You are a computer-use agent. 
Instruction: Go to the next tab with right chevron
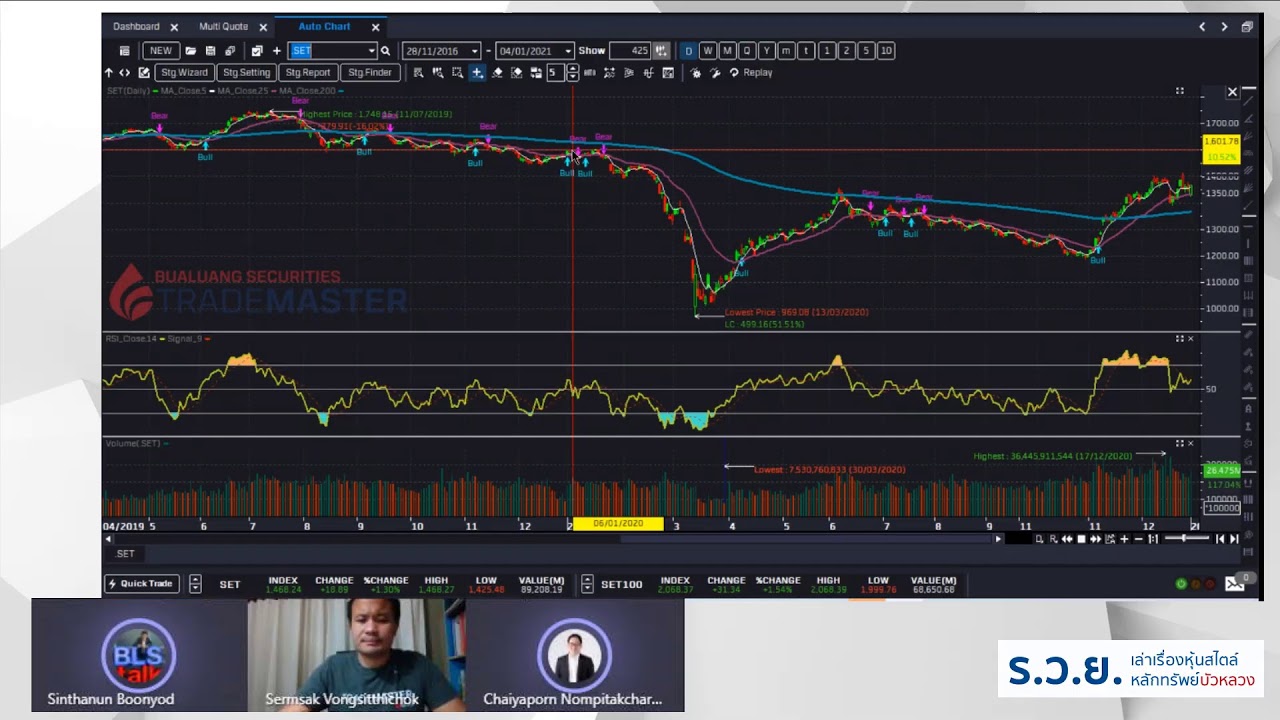coord(1224,27)
